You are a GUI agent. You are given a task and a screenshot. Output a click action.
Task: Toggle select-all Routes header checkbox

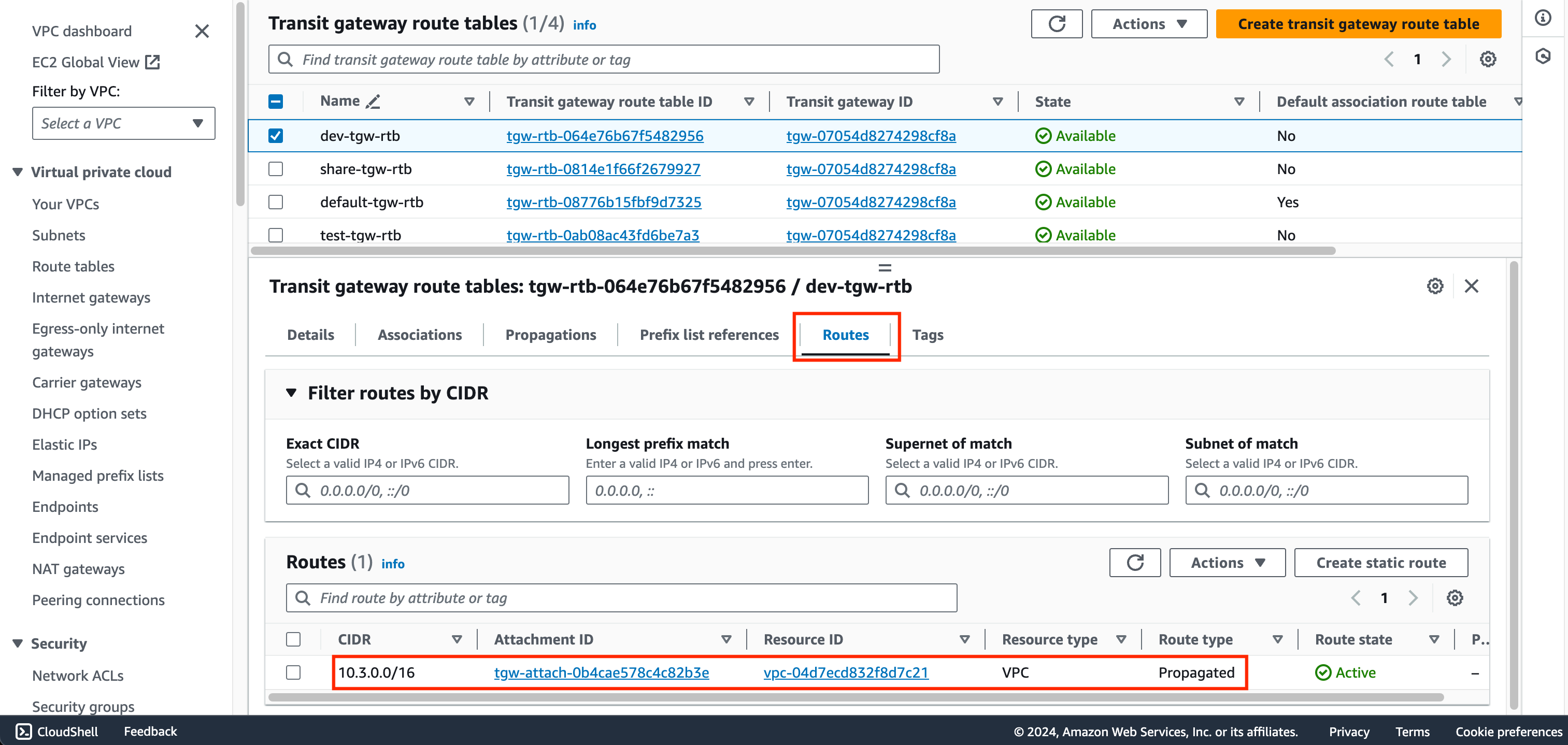coord(293,640)
